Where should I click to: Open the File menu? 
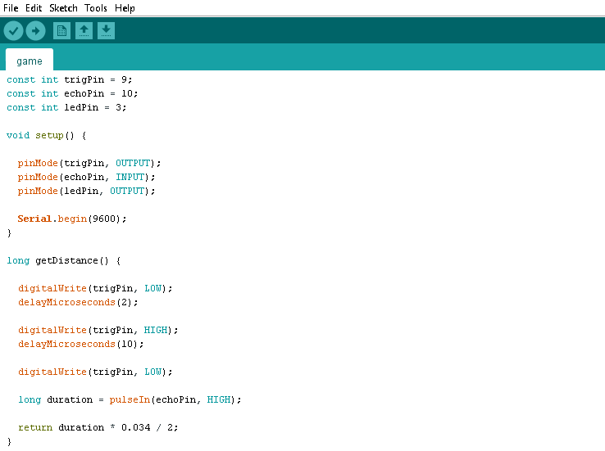pos(11,8)
